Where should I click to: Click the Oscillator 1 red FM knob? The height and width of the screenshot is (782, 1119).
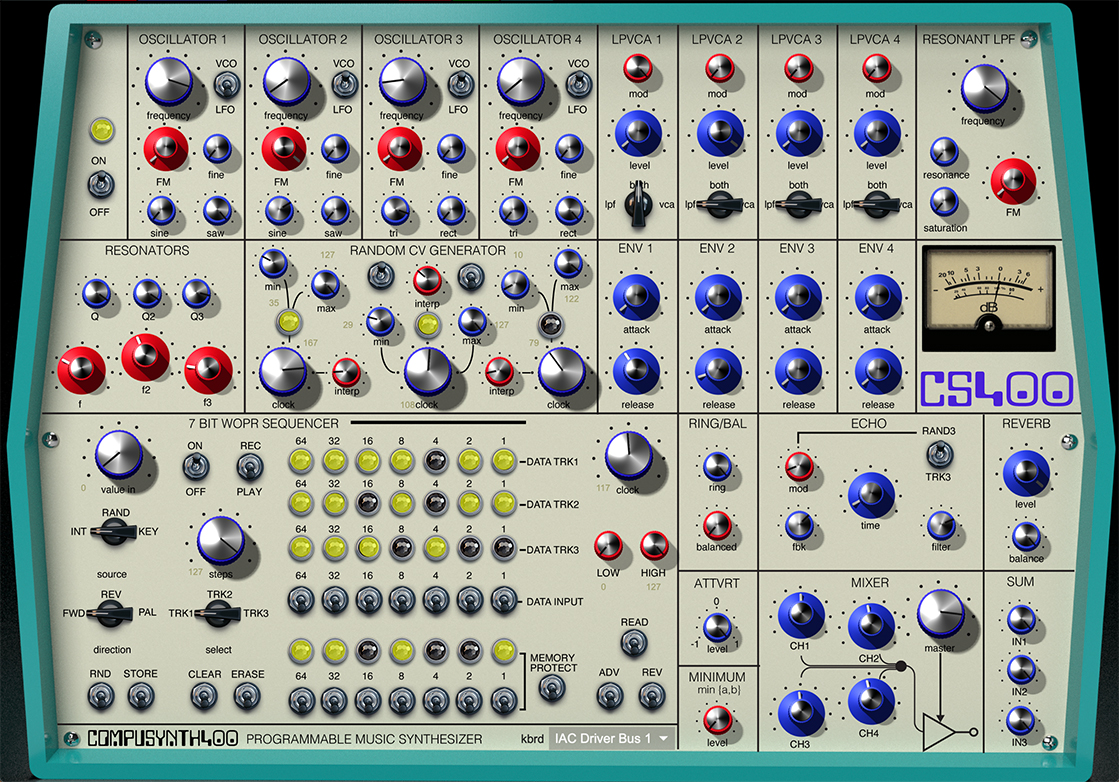[x=166, y=149]
